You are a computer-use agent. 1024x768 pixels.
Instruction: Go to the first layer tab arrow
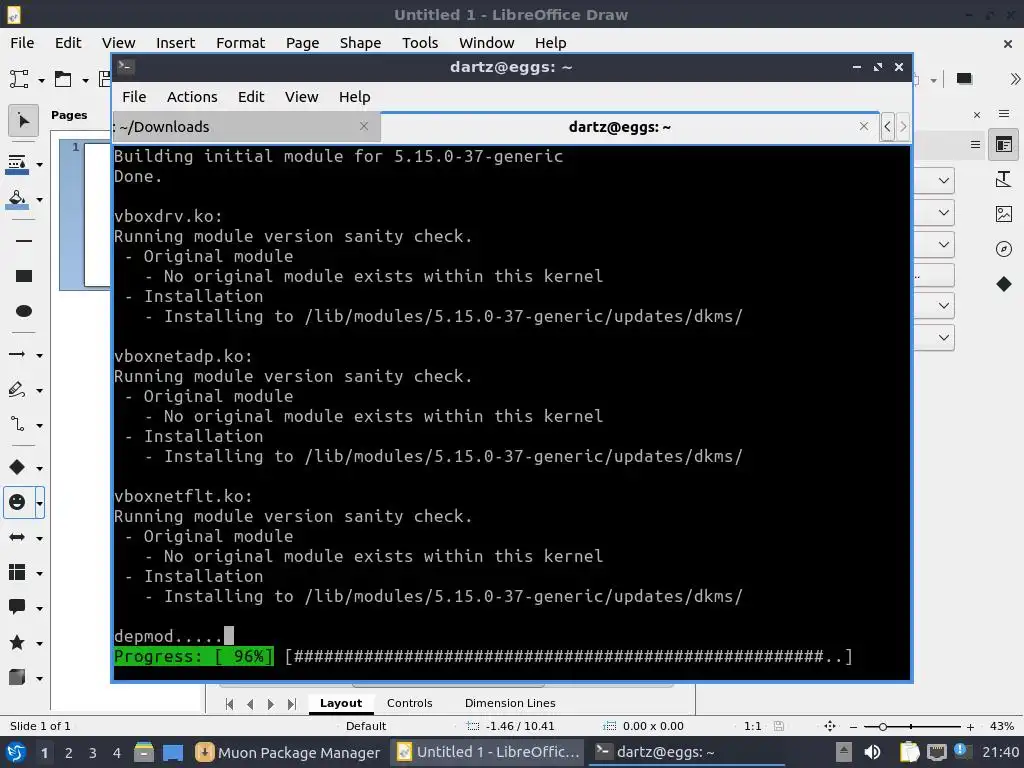[x=229, y=704]
